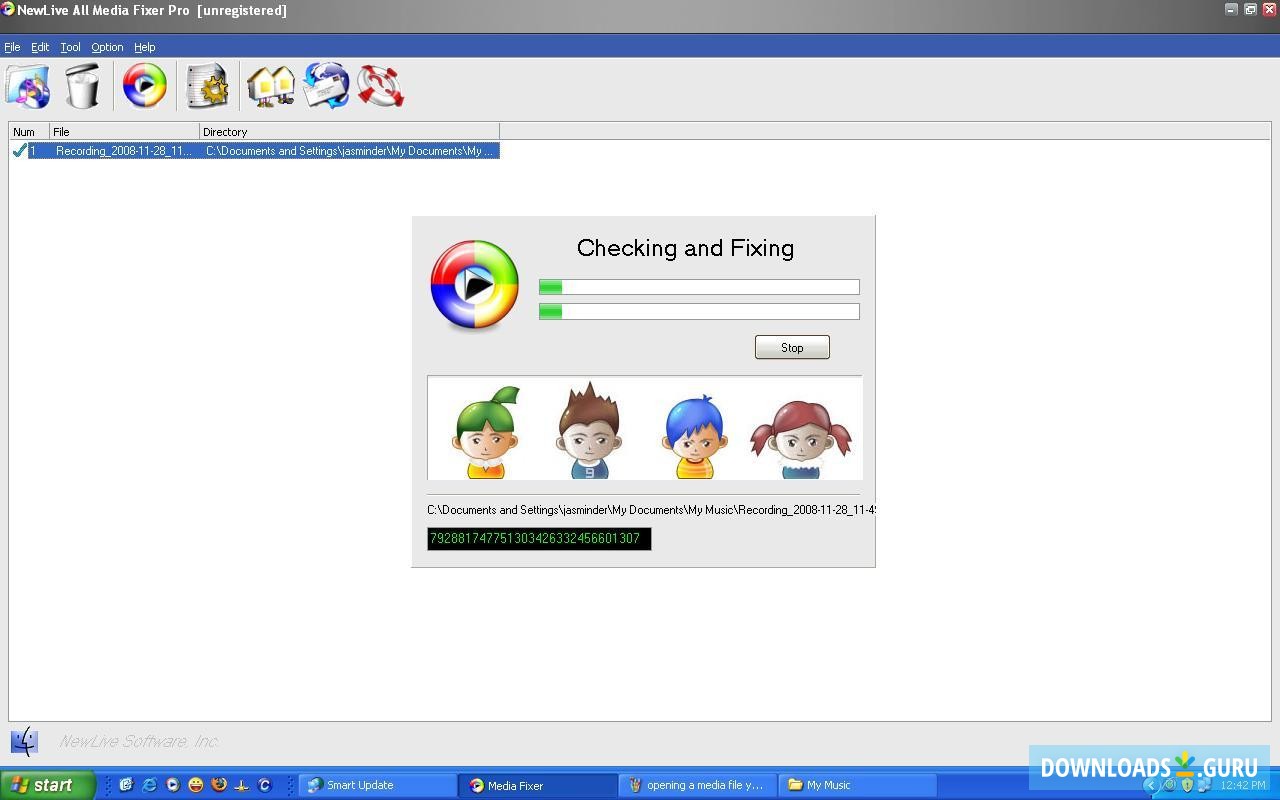Click the green hash number display

coord(539,539)
